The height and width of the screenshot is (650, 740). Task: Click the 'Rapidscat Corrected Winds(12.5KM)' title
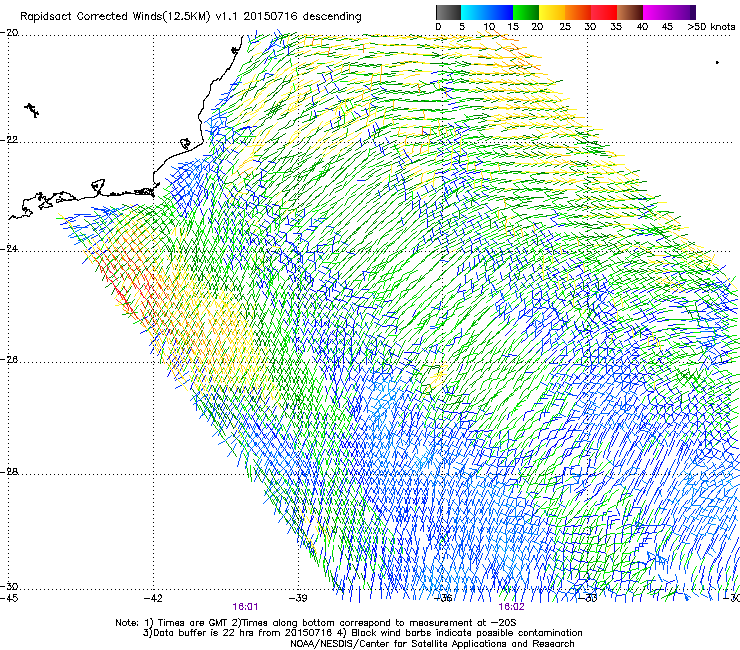pos(115,17)
